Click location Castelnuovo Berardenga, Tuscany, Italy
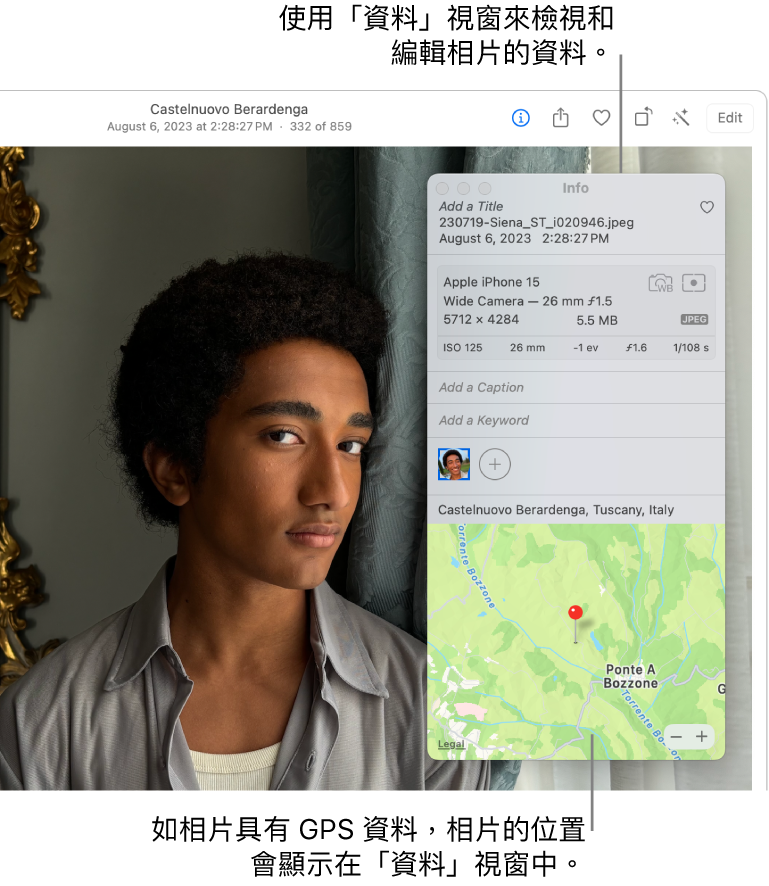 click(x=556, y=510)
